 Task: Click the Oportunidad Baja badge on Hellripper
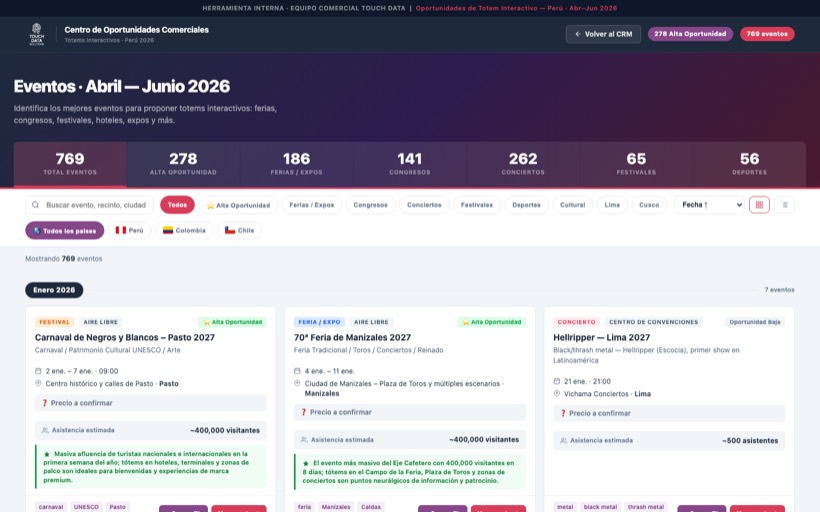755,322
